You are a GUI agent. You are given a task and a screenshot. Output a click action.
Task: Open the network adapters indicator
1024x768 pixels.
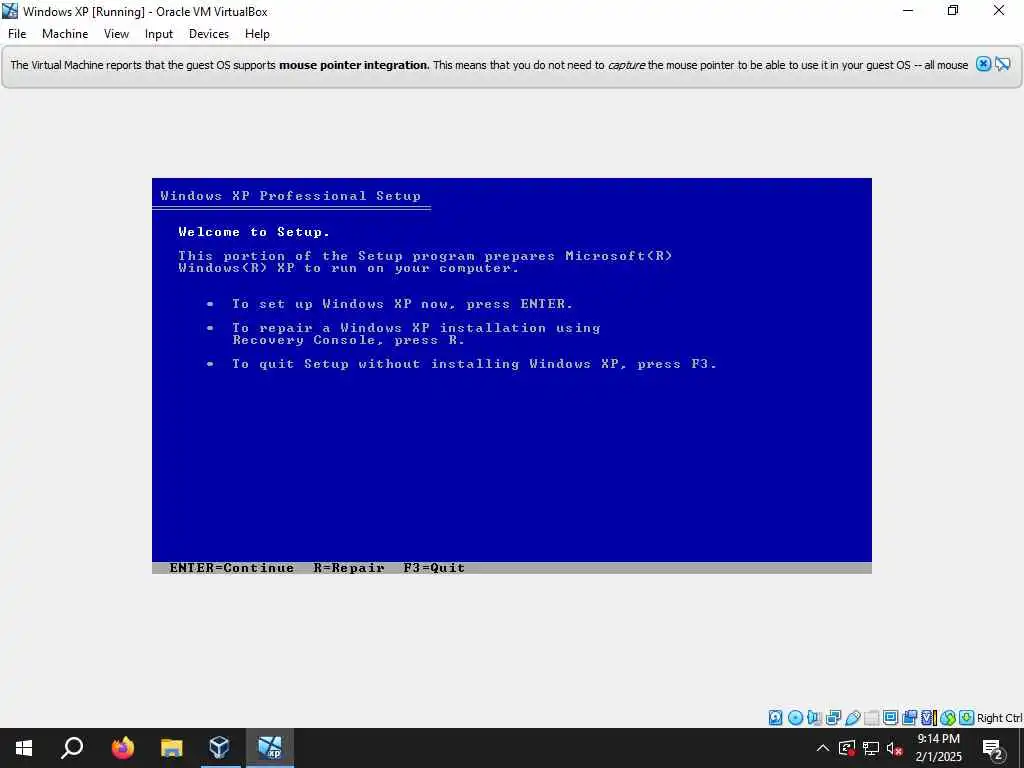pos(833,718)
